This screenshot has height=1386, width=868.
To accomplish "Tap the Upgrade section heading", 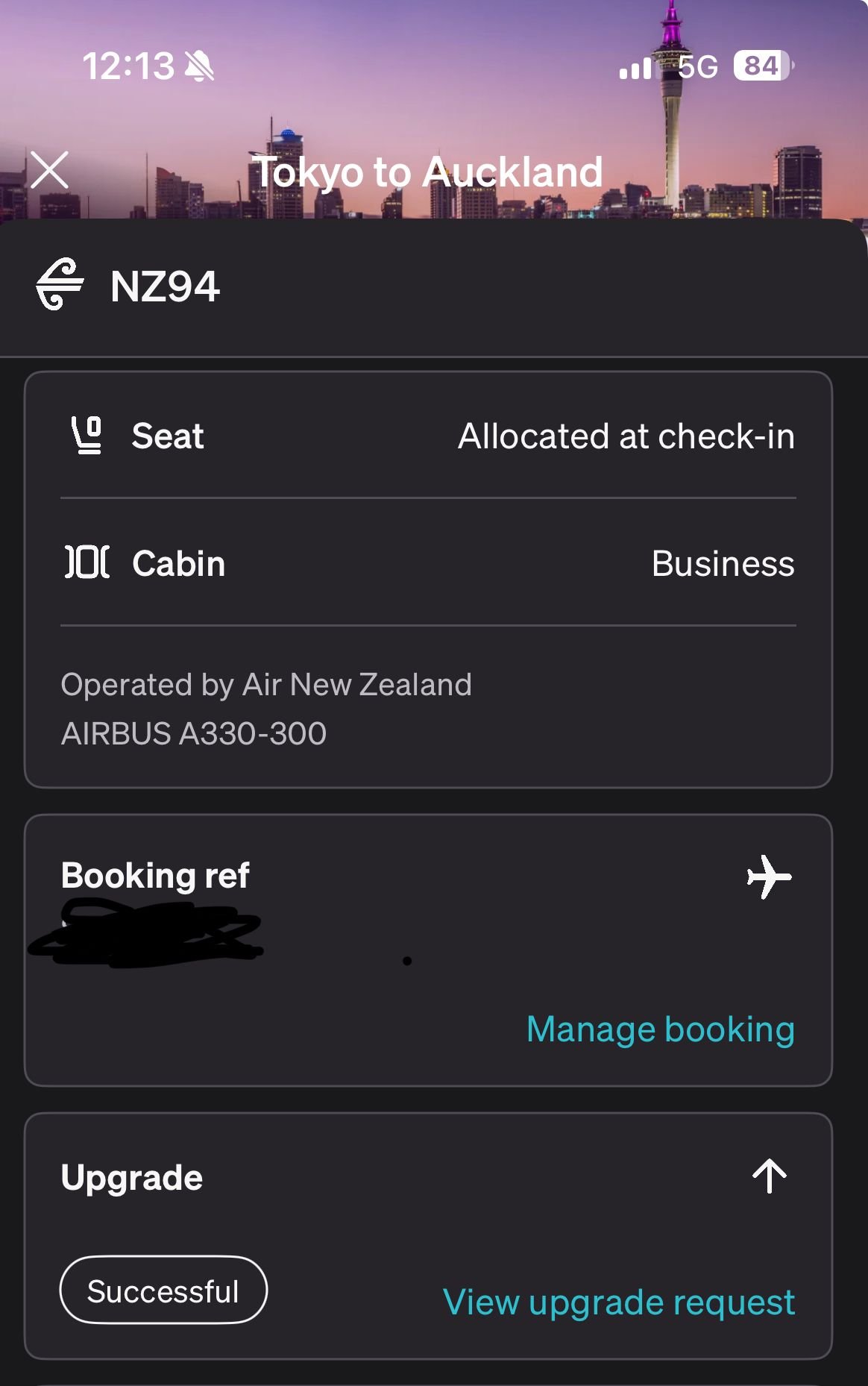I will point(132,1178).
